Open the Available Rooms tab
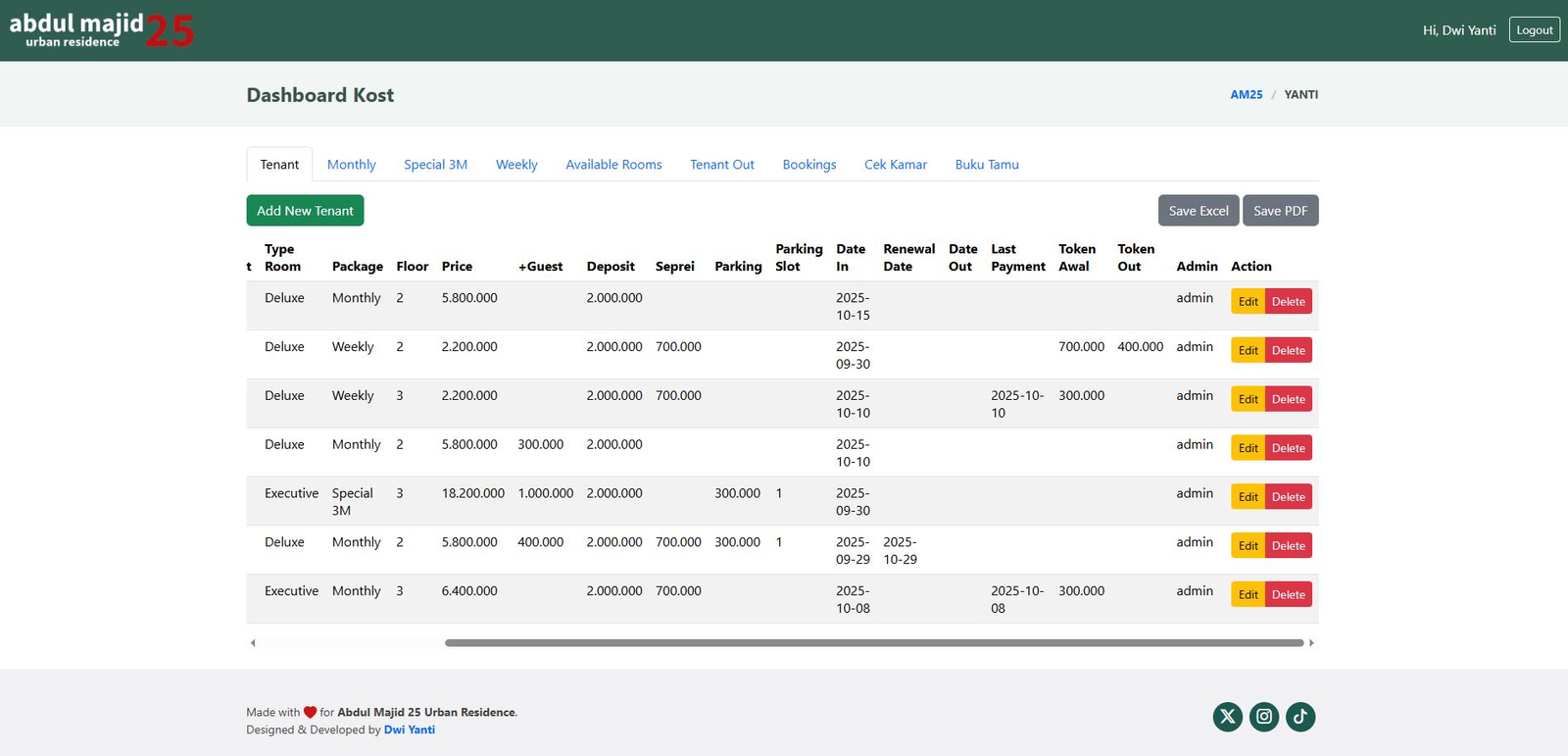This screenshot has width=1568, height=756. pyautogui.click(x=613, y=165)
